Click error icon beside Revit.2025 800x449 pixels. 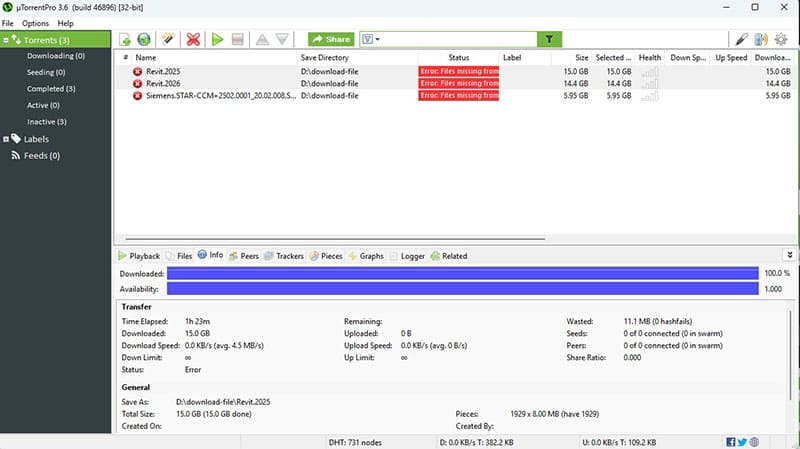click(137, 71)
